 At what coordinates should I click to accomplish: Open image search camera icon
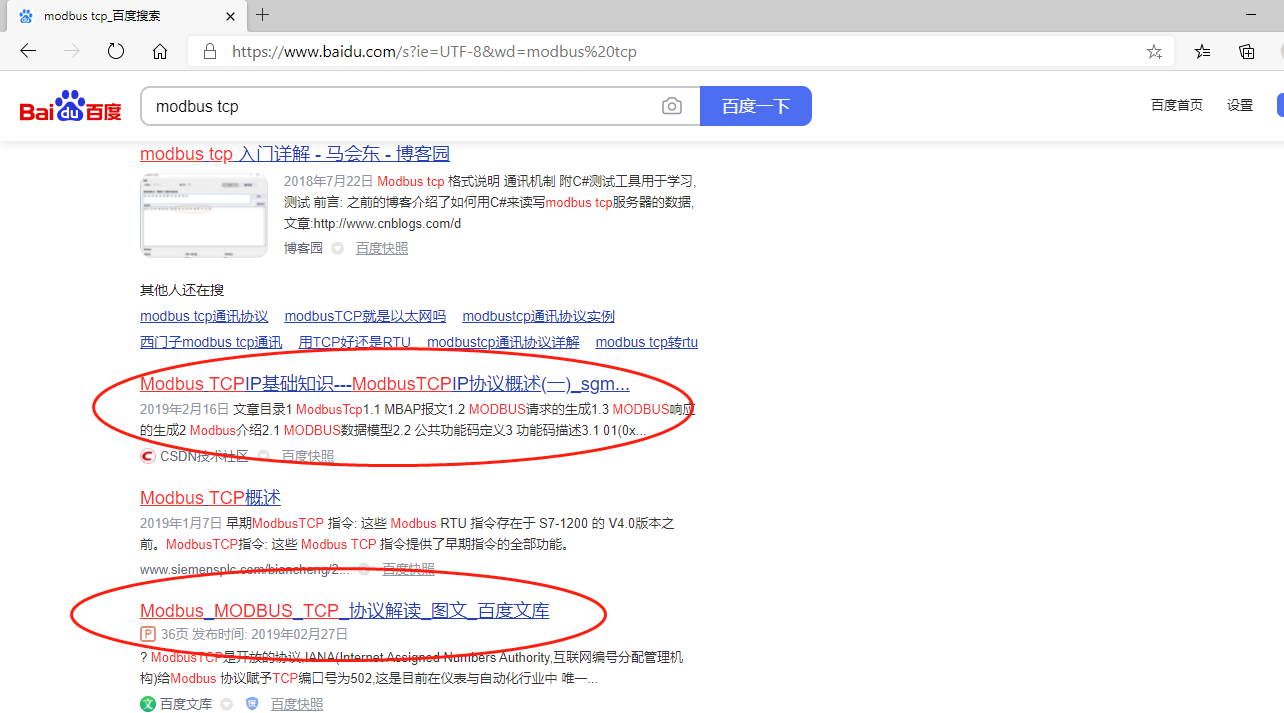tap(672, 106)
